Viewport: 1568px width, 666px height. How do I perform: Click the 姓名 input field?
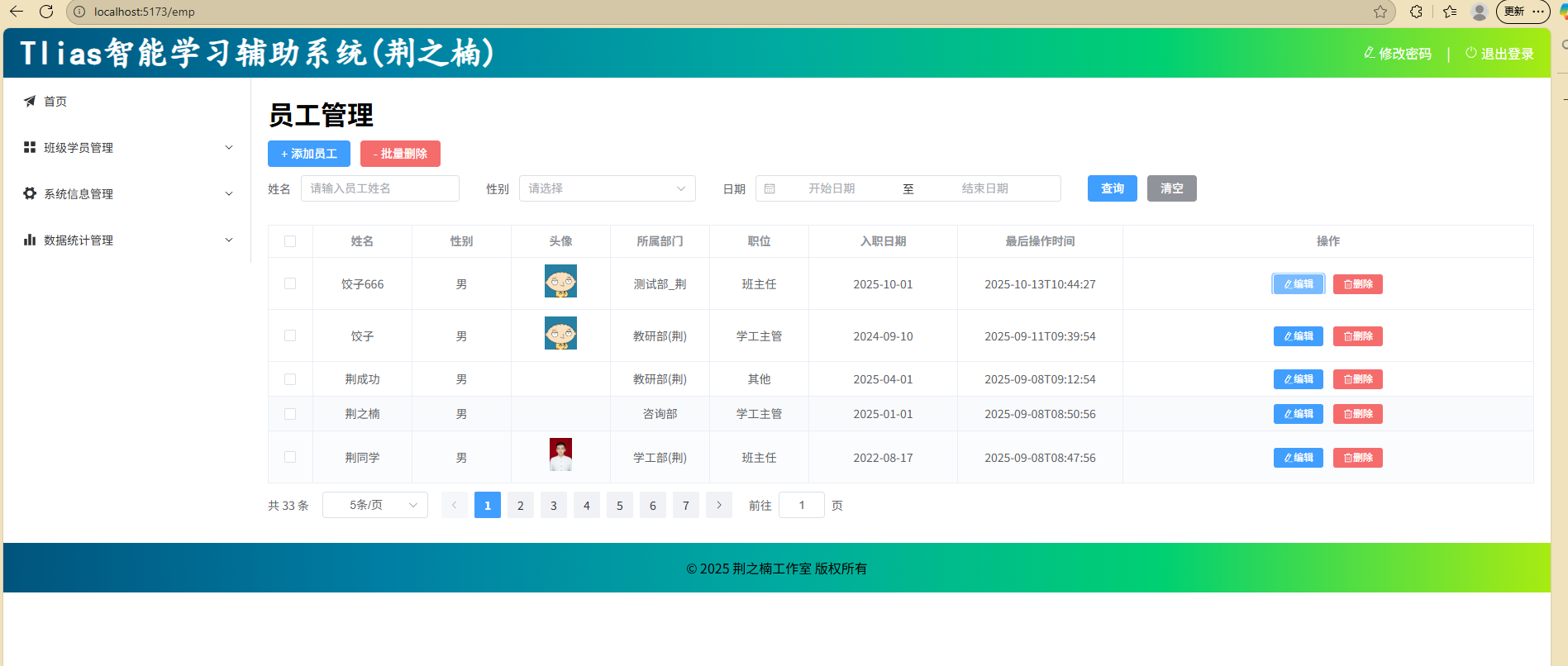[x=380, y=188]
